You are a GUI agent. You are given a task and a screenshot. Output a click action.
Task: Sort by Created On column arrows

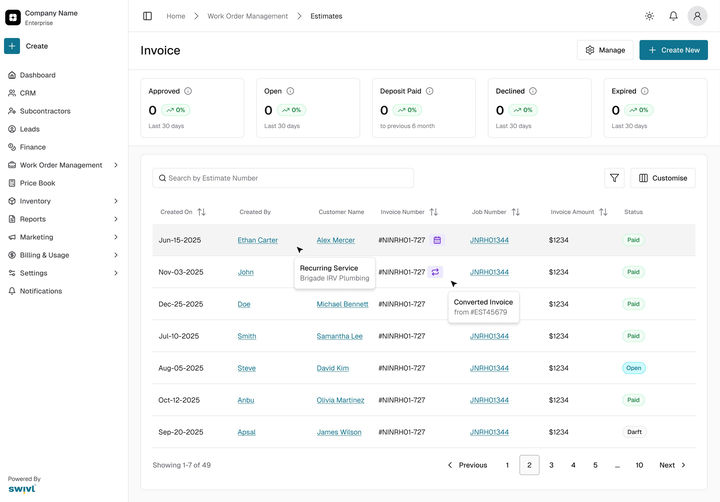tap(201, 212)
